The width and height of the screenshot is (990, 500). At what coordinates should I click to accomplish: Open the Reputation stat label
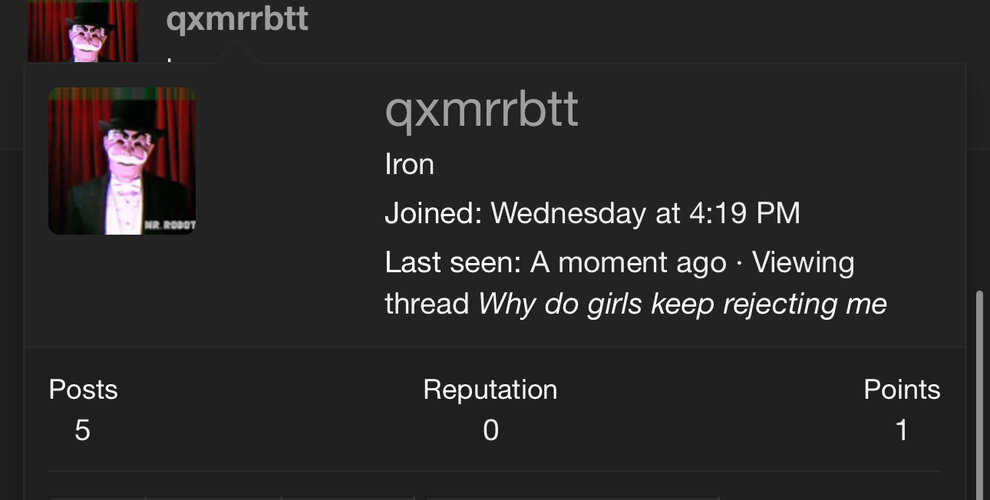click(490, 390)
